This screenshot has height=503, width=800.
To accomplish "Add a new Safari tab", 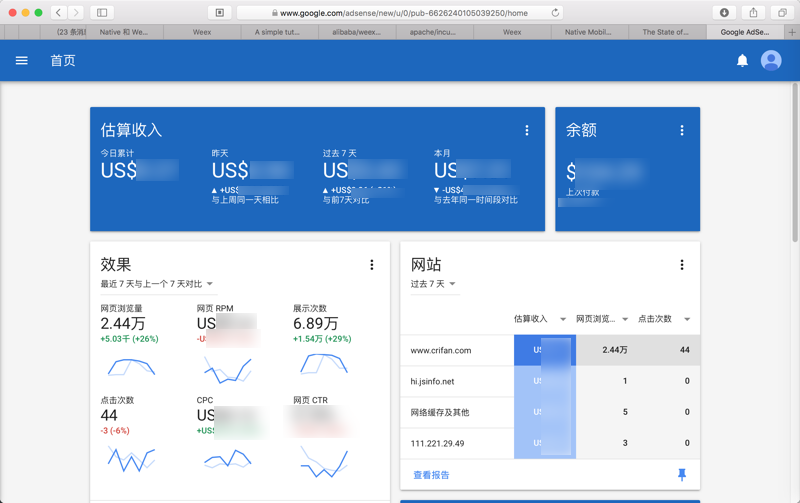I will point(792,32).
